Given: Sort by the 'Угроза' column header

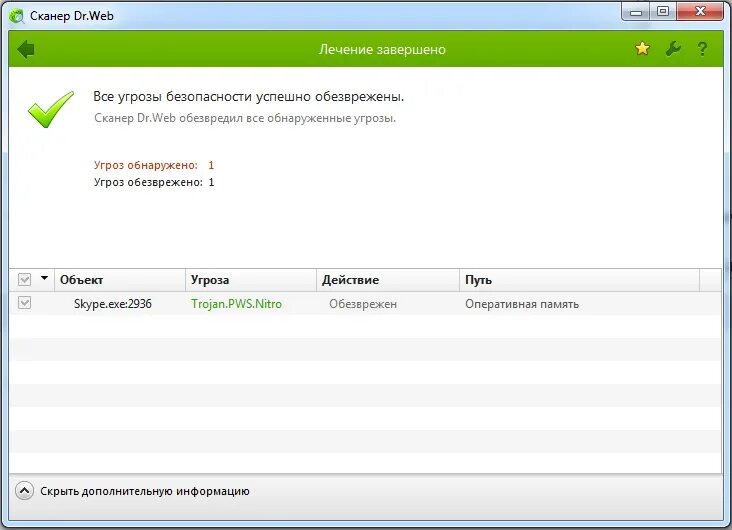Looking at the screenshot, I should 251,280.
